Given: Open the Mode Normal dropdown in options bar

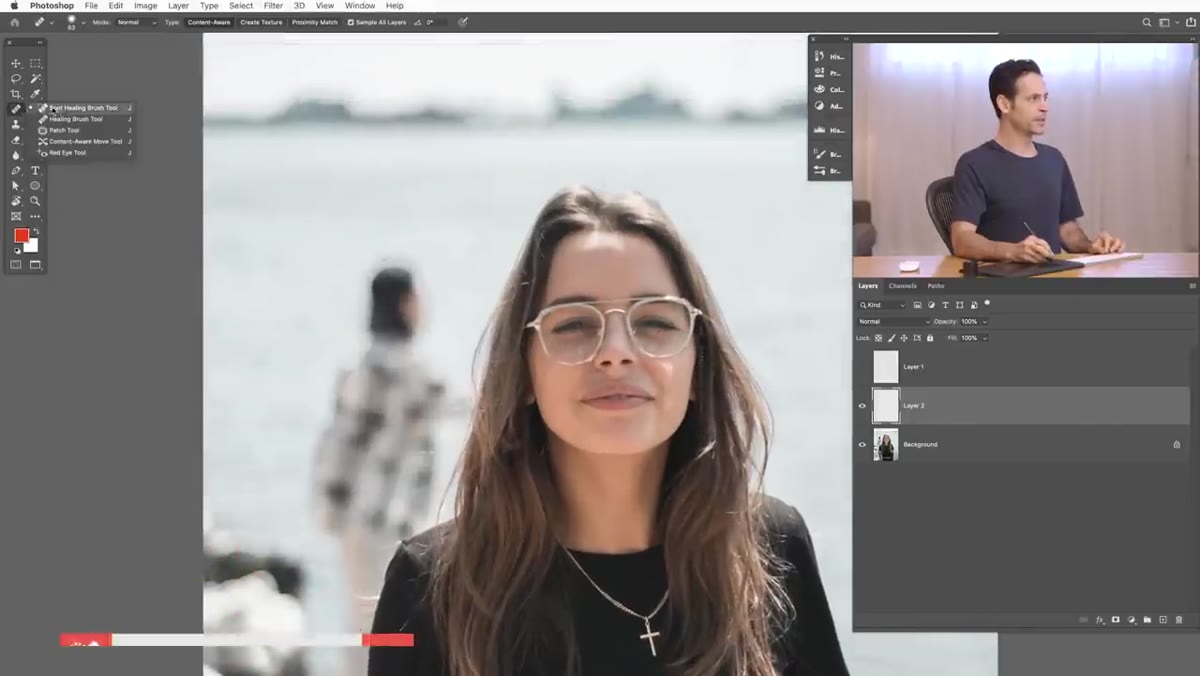Looking at the screenshot, I should pos(137,22).
